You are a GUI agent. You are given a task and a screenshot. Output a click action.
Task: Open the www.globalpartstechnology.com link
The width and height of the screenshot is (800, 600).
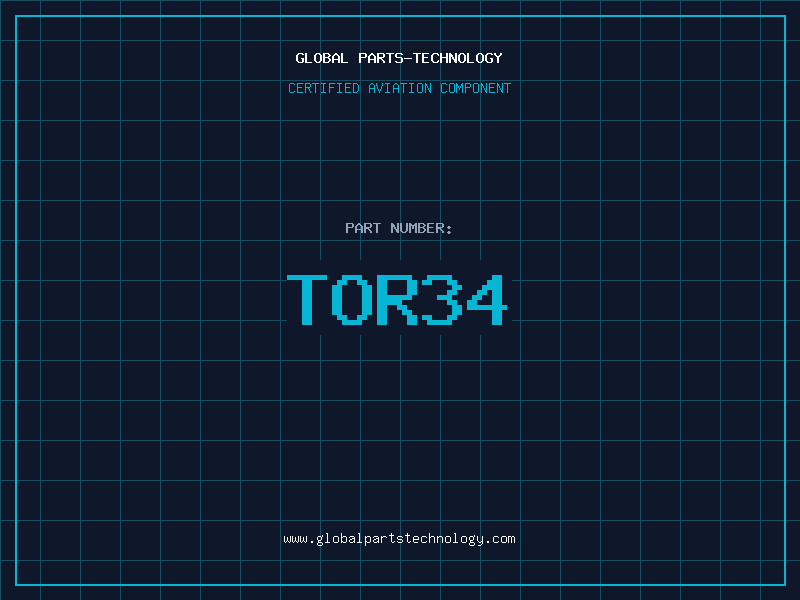click(399, 539)
